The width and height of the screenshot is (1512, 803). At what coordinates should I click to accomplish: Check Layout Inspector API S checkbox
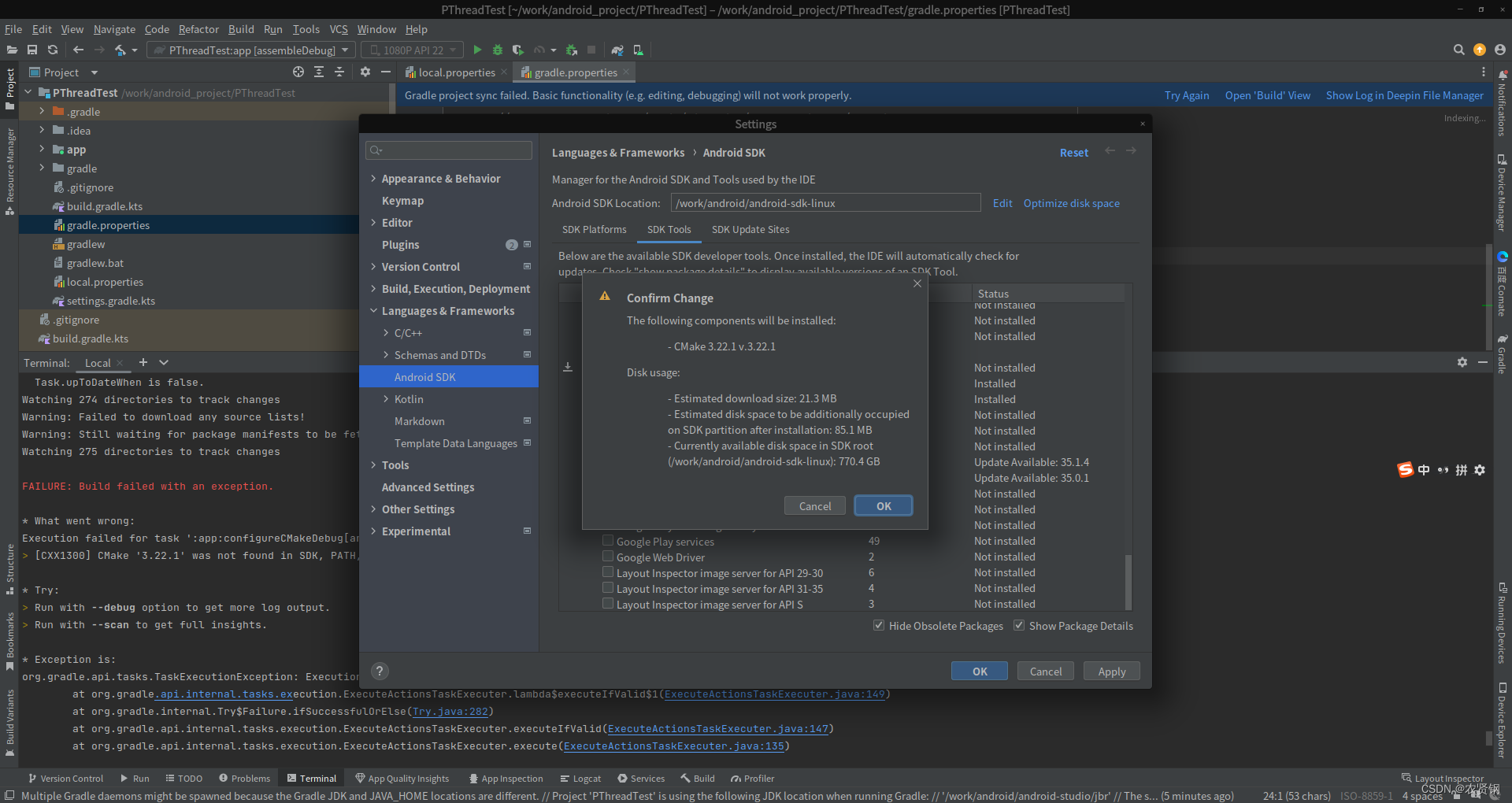608,604
